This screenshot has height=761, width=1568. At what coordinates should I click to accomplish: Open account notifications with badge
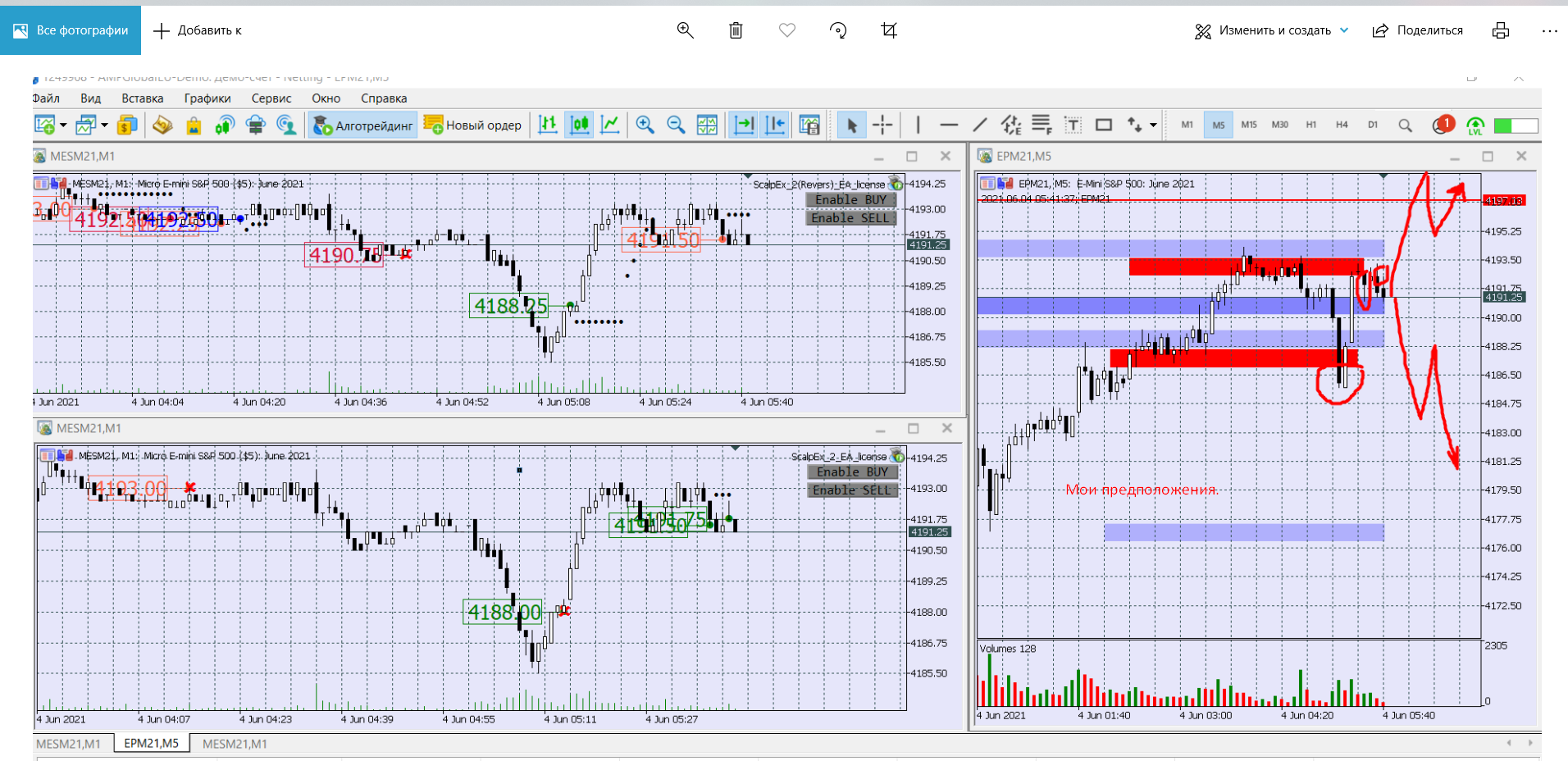pyautogui.click(x=1443, y=125)
